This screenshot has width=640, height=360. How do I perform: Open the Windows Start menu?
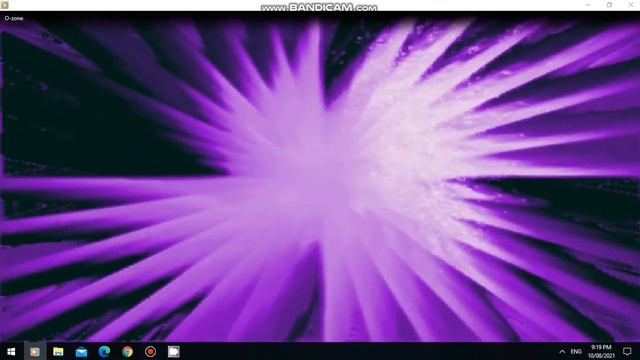11,351
